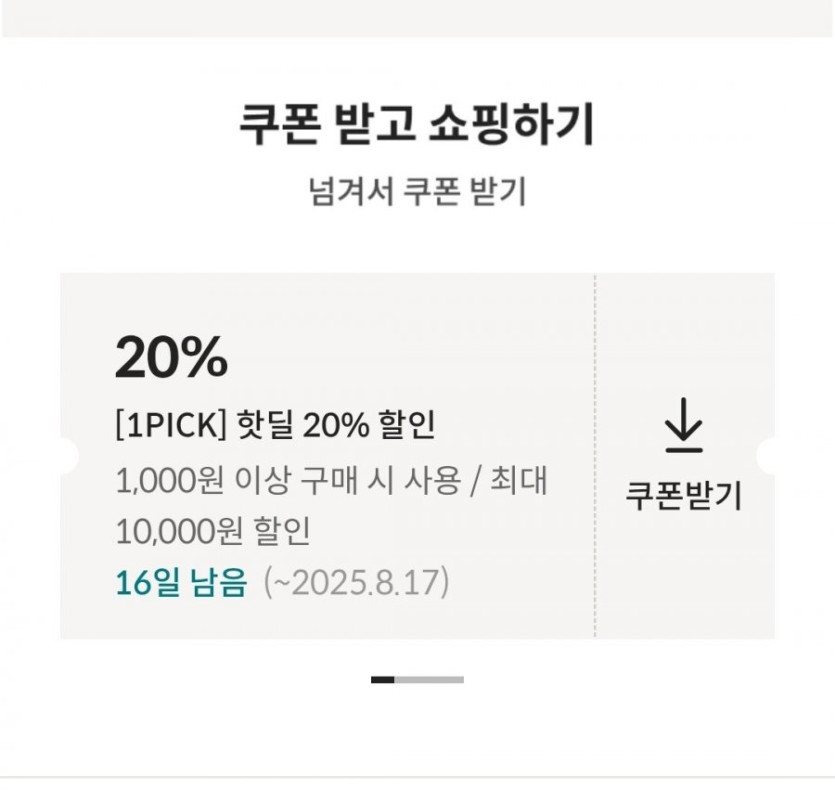Image resolution: width=835 pixels, height=790 pixels.
Task: Click the right notch cutout of the coupon
Action: pyautogui.click(x=769, y=456)
